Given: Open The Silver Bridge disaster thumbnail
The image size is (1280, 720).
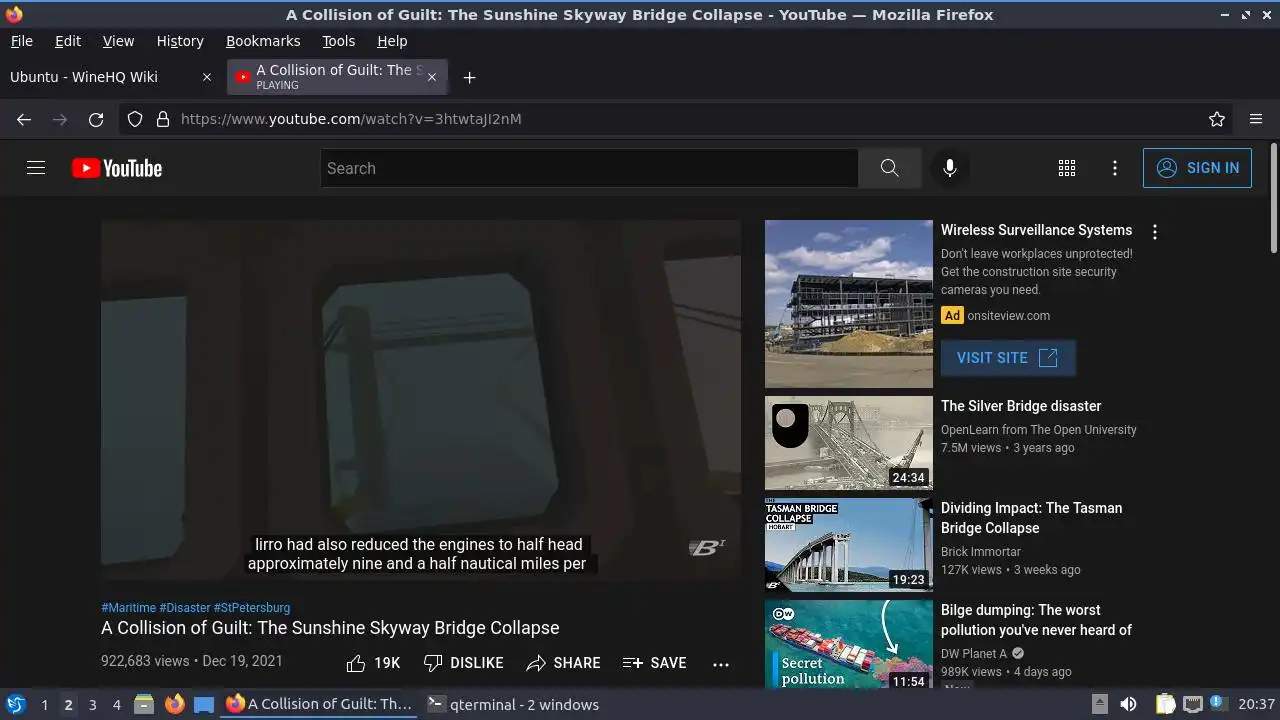Looking at the screenshot, I should click(x=849, y=443).
